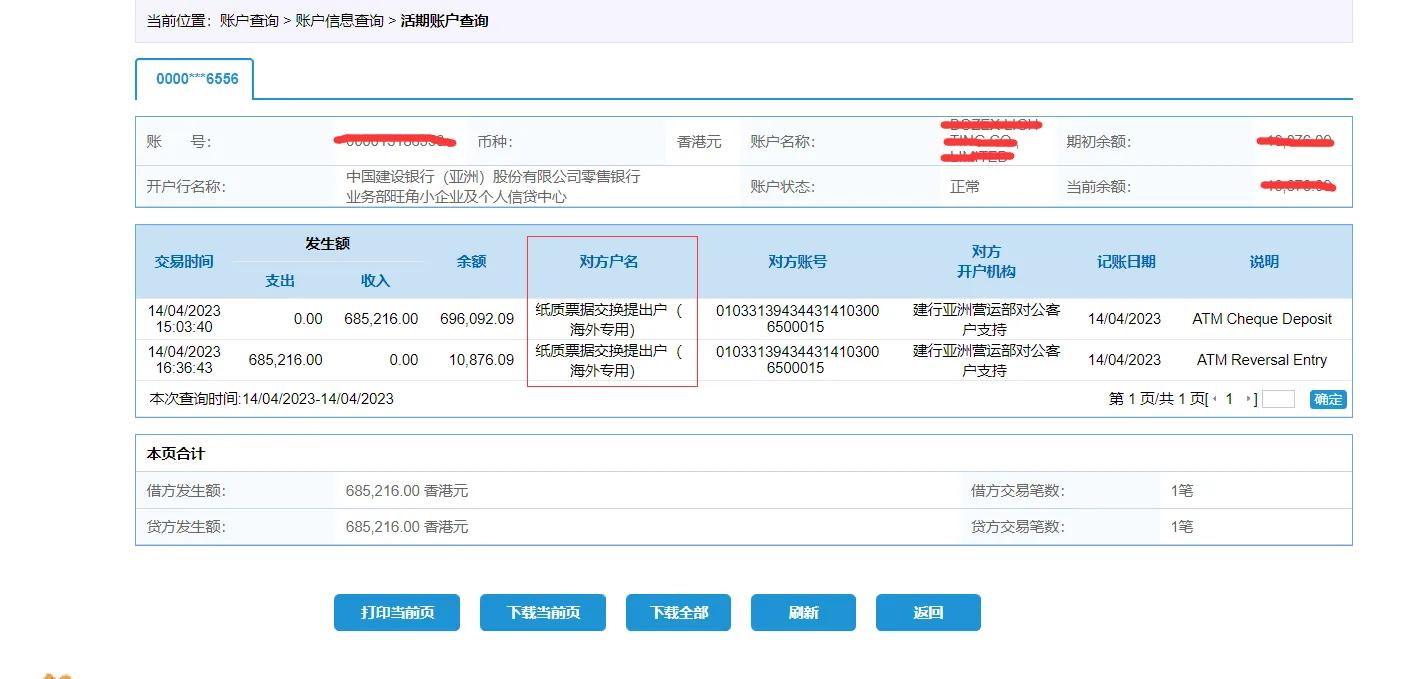The width and height of the screenshot is (1423, 679).
Task: Click the 活期账户查询 breadcrumb entry
Action: (445, 19)
